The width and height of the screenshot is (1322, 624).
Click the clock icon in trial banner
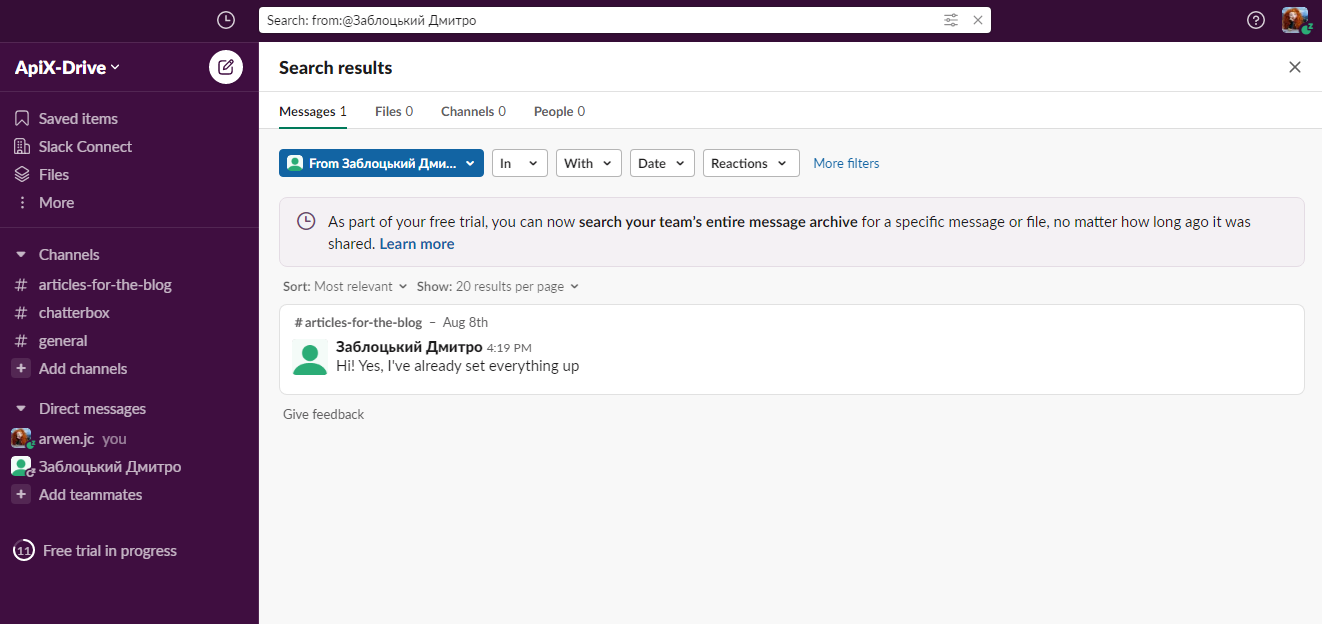click(x=307, y=222)
